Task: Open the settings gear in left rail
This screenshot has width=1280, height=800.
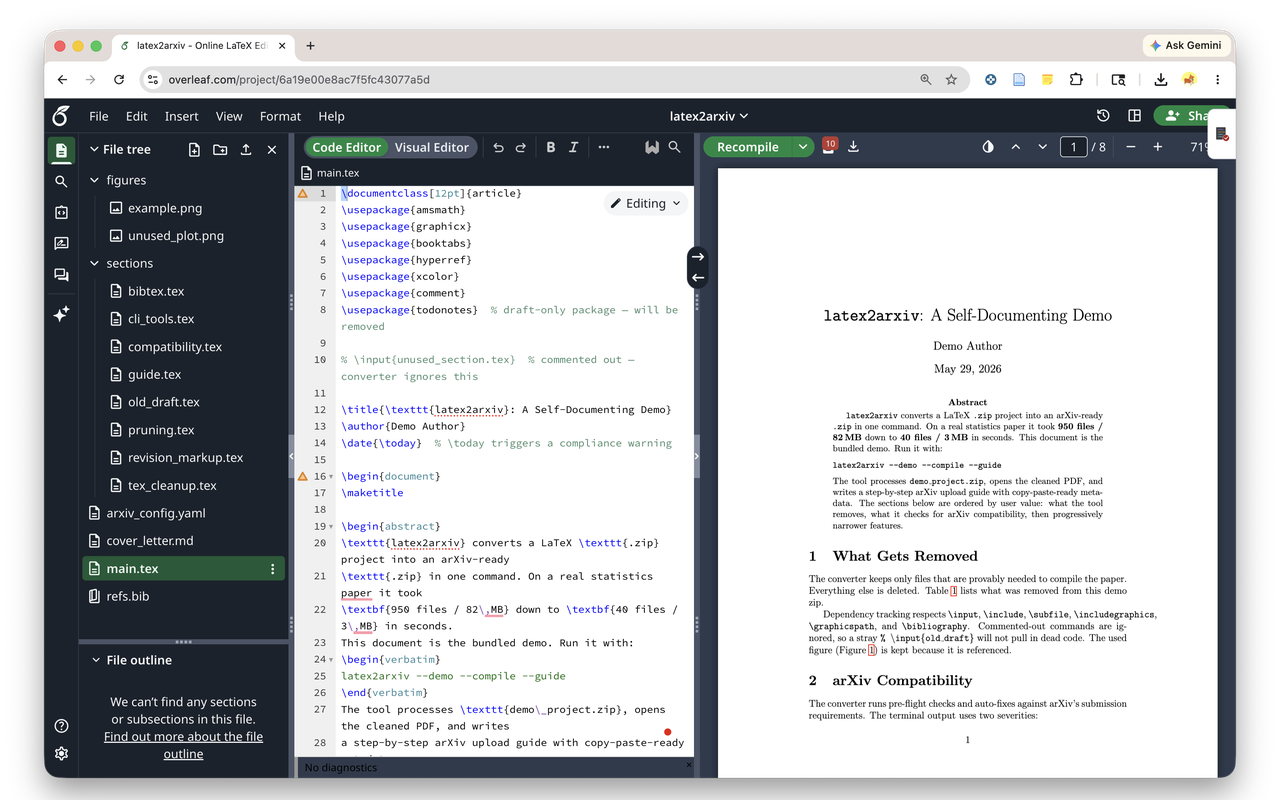Action: click(x=61, y=754)
